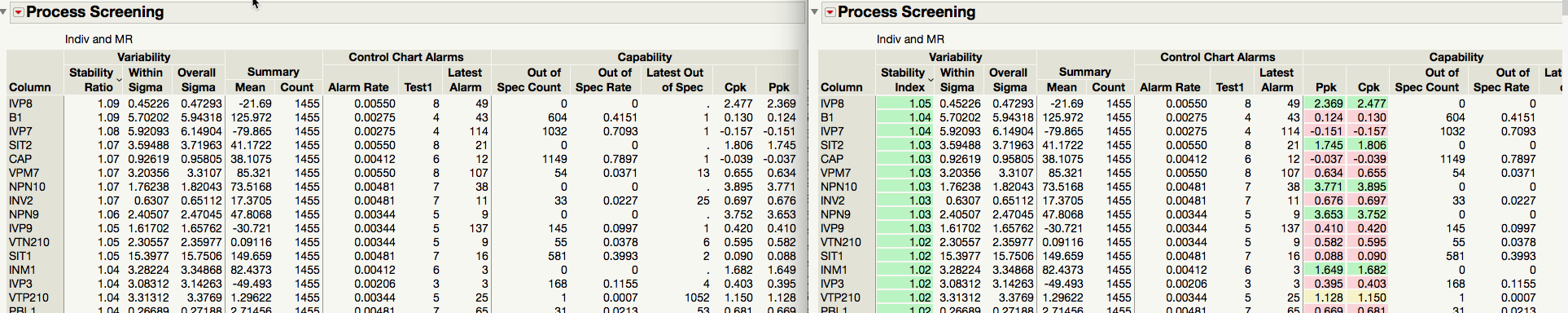The width and height of the screenshot is (1568, 313).
Task: Click yellow Ppk cell 1.128 for VTP210
Action: click(x=1325, y=298)
